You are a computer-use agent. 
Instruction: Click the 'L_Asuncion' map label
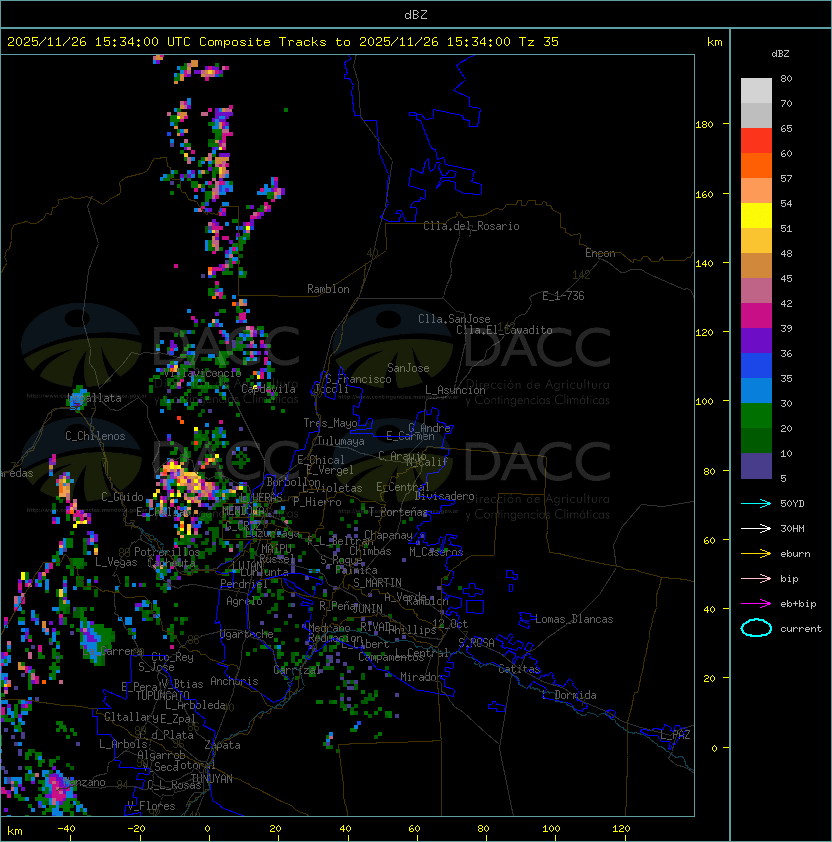coord(455,390)
